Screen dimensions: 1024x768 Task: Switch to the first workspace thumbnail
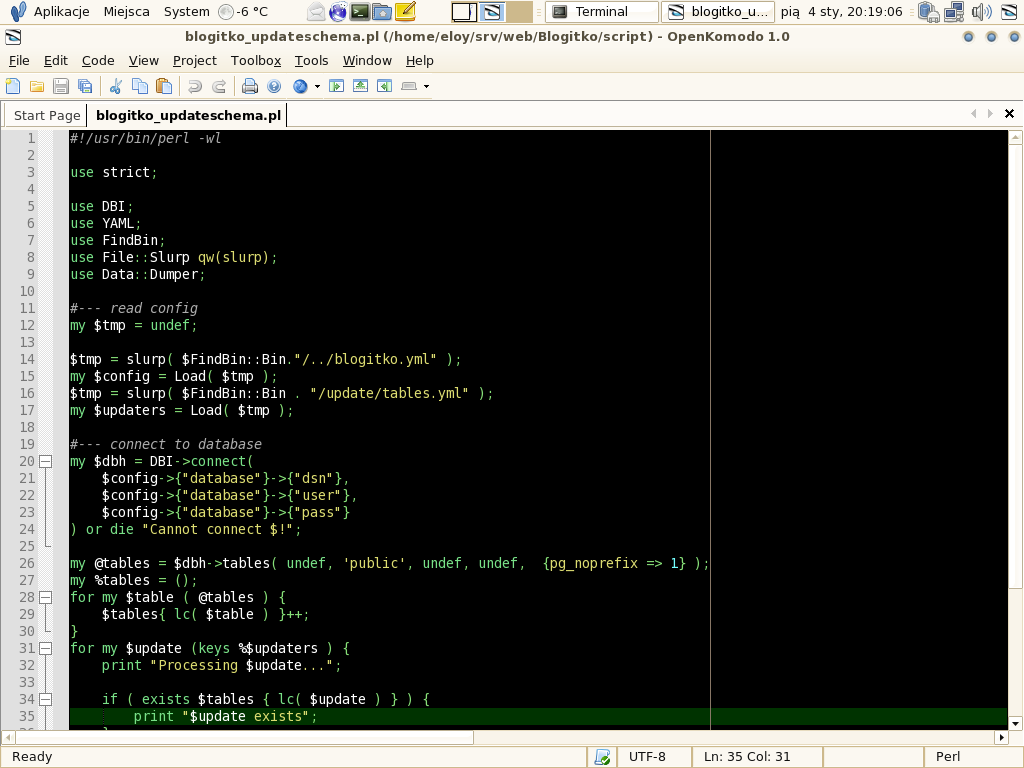pyautogui.click(x=464, y=12)
